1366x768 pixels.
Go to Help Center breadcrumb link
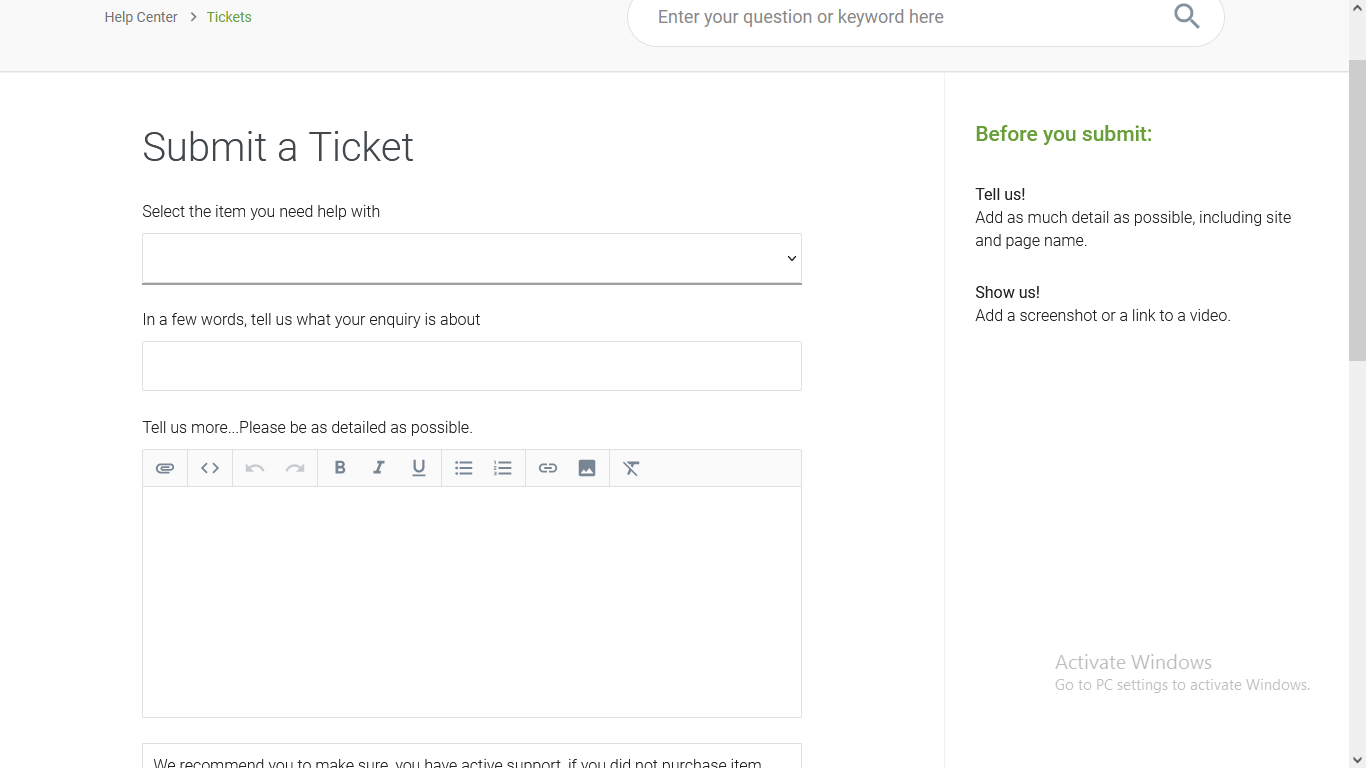[141, 17]
